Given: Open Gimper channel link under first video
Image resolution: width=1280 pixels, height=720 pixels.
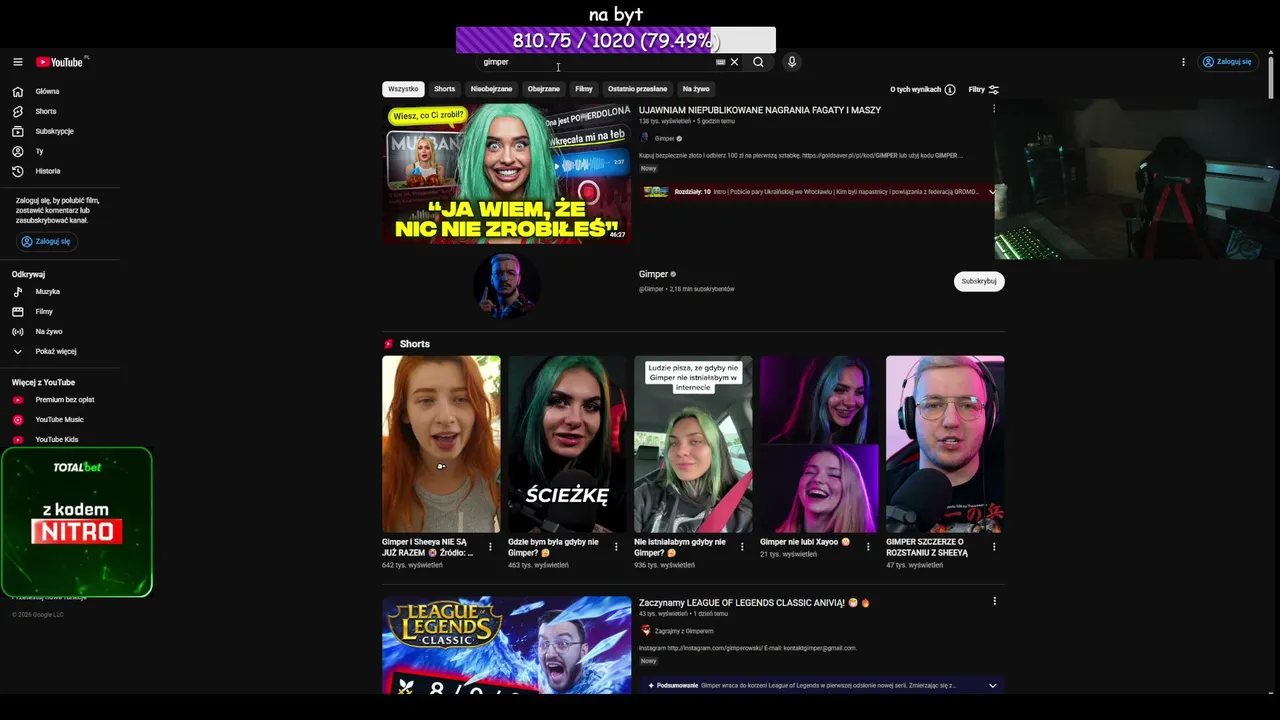Looking at the screenshot, I should pos(665,138).
